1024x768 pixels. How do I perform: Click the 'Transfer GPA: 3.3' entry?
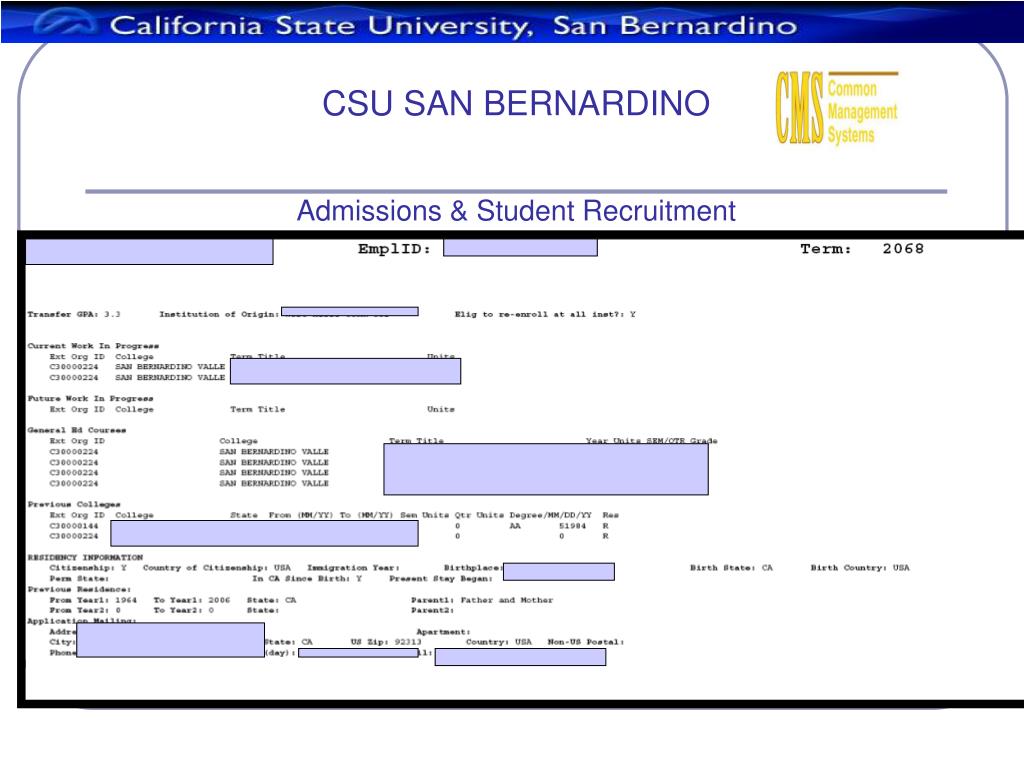74,314
